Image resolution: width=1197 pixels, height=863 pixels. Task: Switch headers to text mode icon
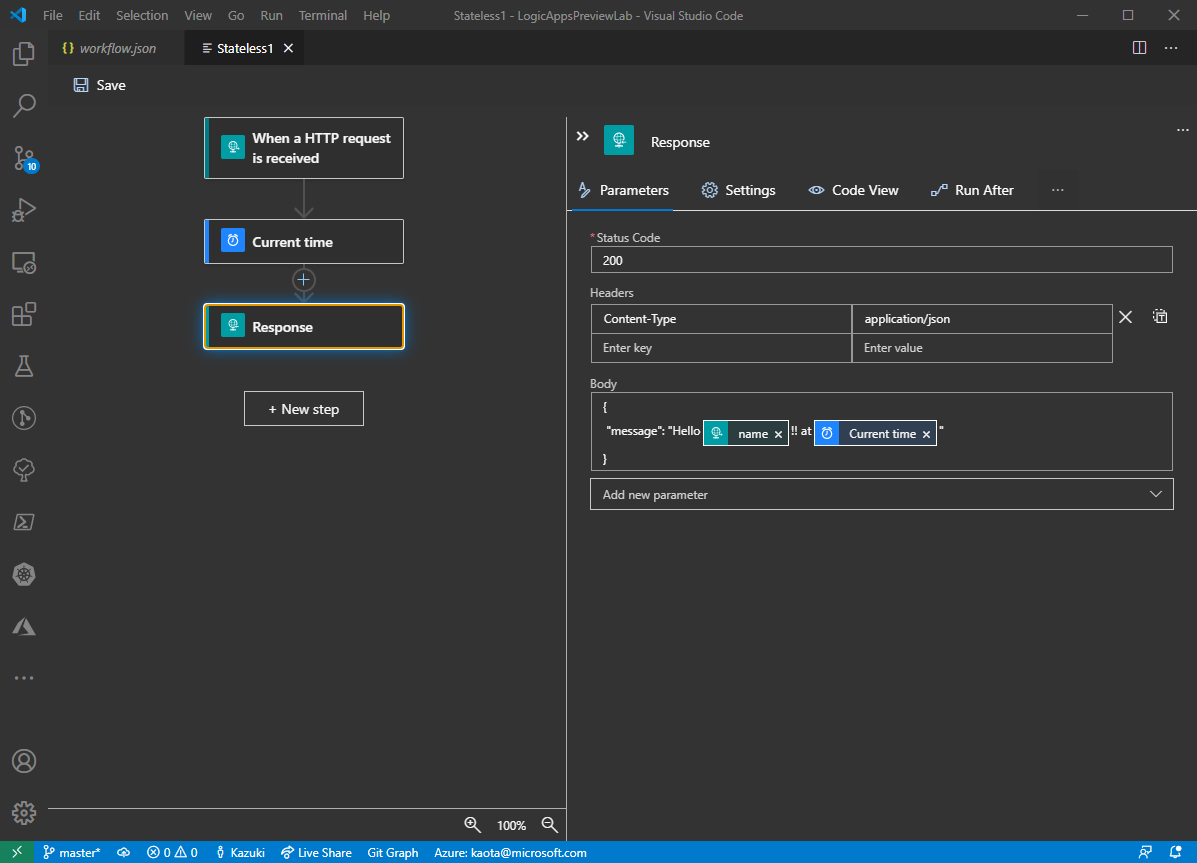pyautogui.click(x=1160, y=316)
